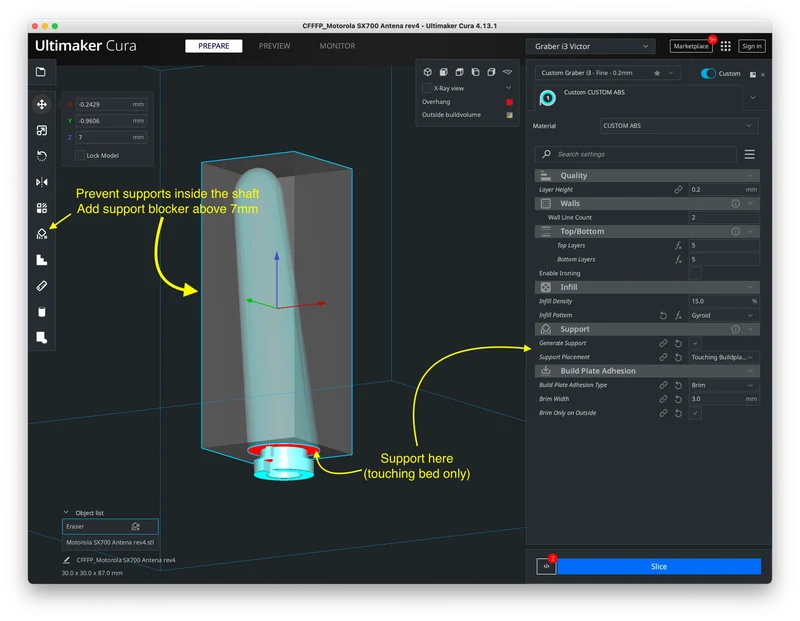Open Per Model Settings tool

pyautogui.click(x=42, y=208)
